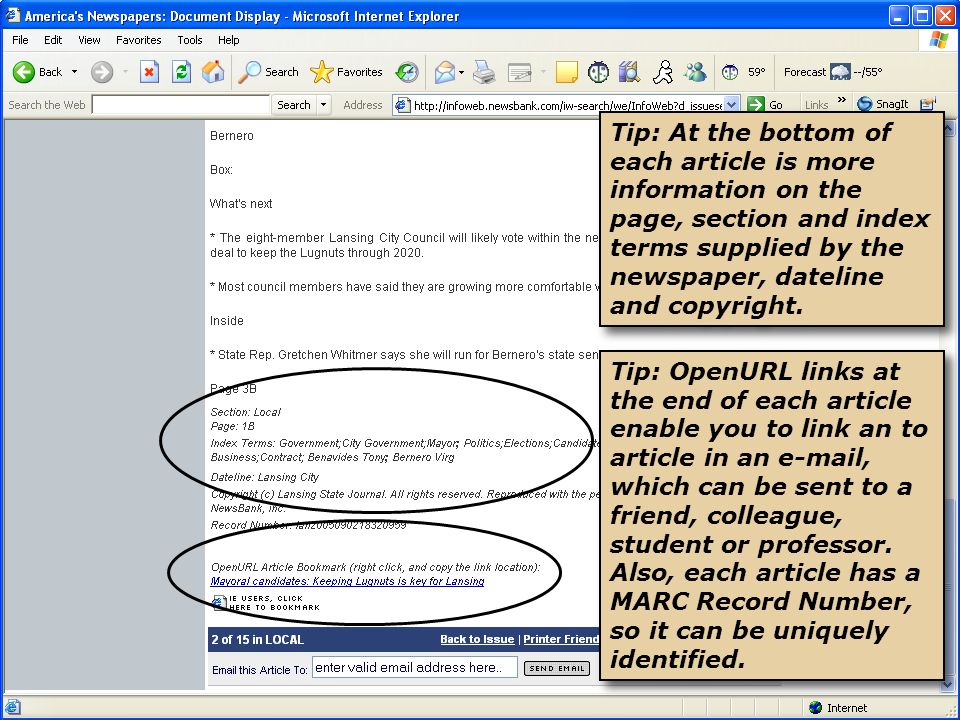960x720 pixels.
Task: Expand the web Search button dropdown
Action: point(323,105)
